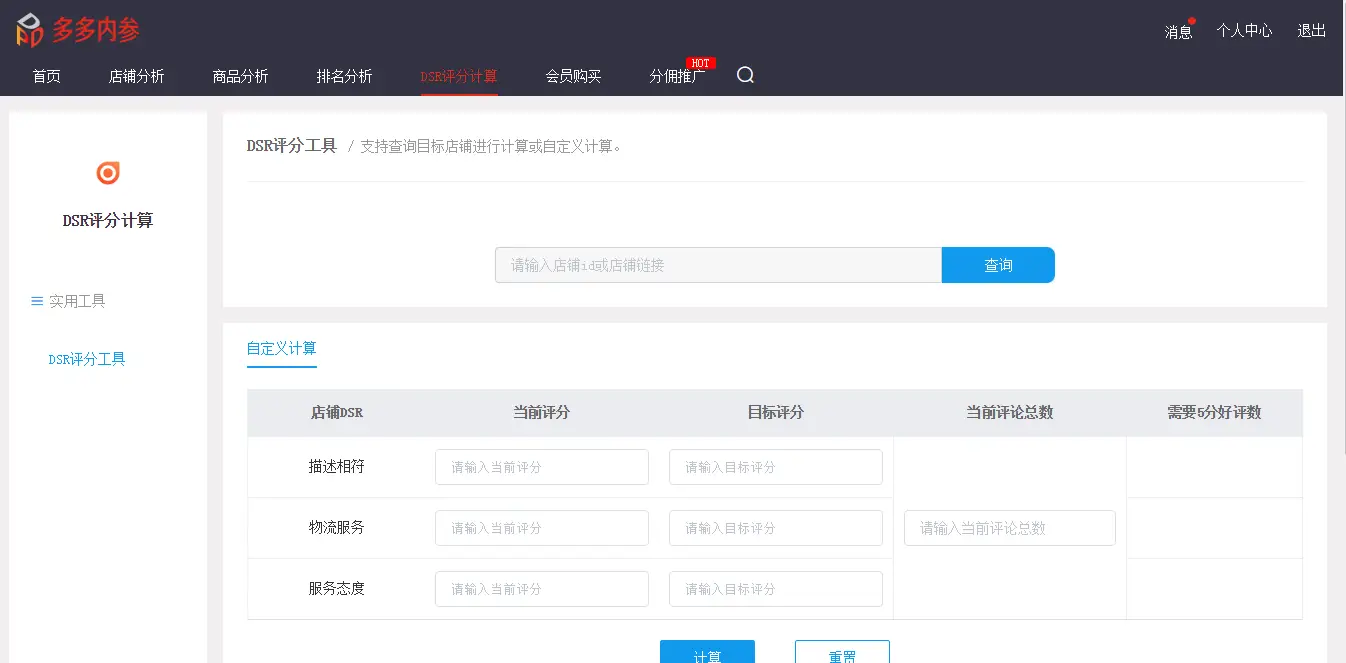Open the 会员购买 menu
Screen dimensions: 1346x663
point(573,74)
